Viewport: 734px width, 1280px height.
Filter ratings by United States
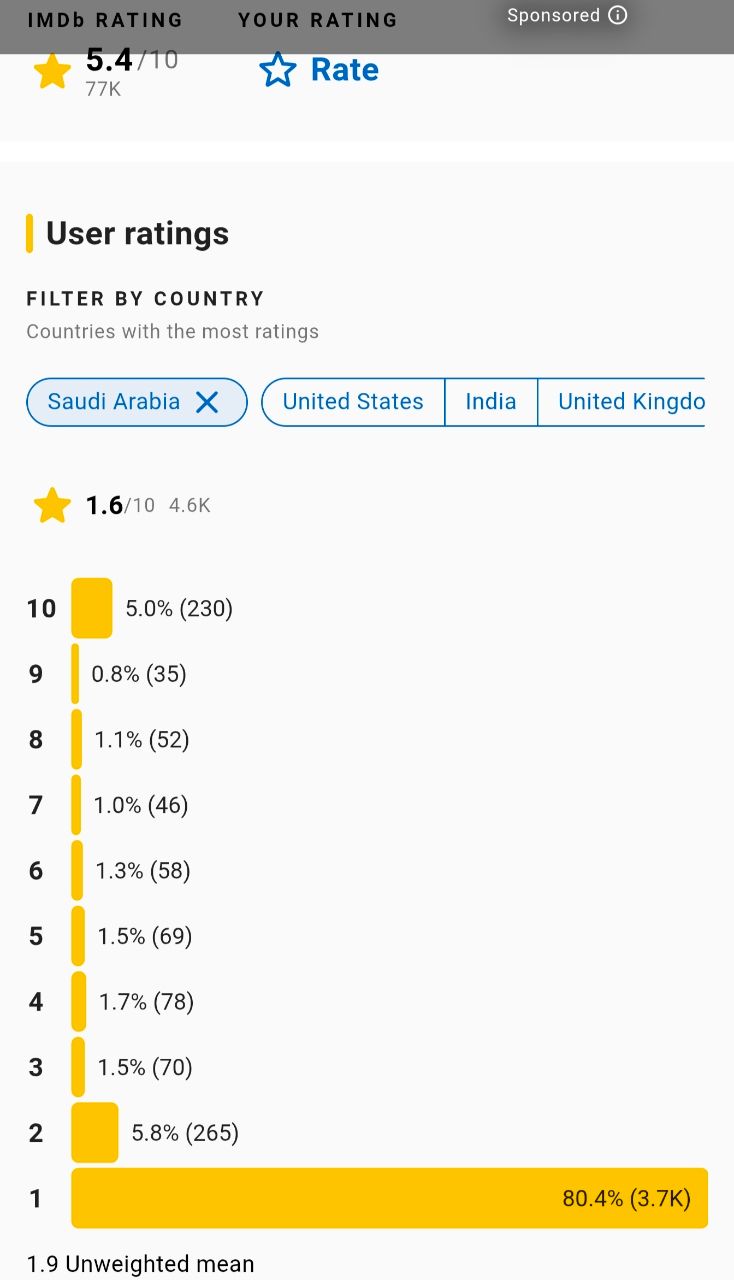click(x=353, y=402)
